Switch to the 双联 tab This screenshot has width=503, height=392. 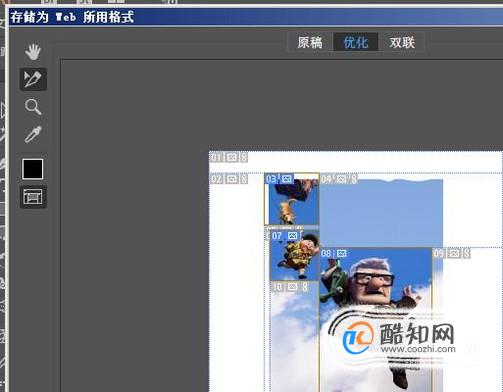(x=402, y=42)
